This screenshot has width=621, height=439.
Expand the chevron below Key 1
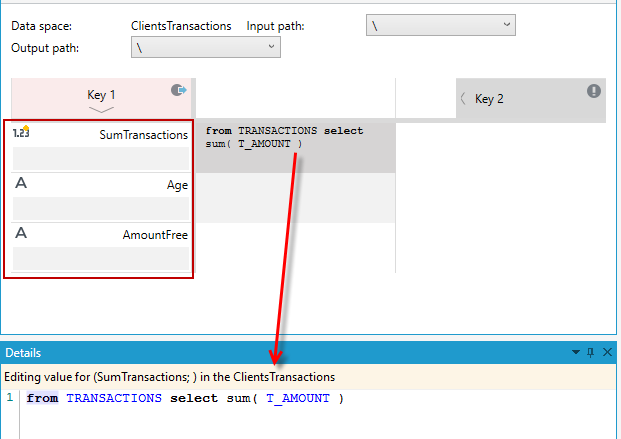(x=101, y=110)
